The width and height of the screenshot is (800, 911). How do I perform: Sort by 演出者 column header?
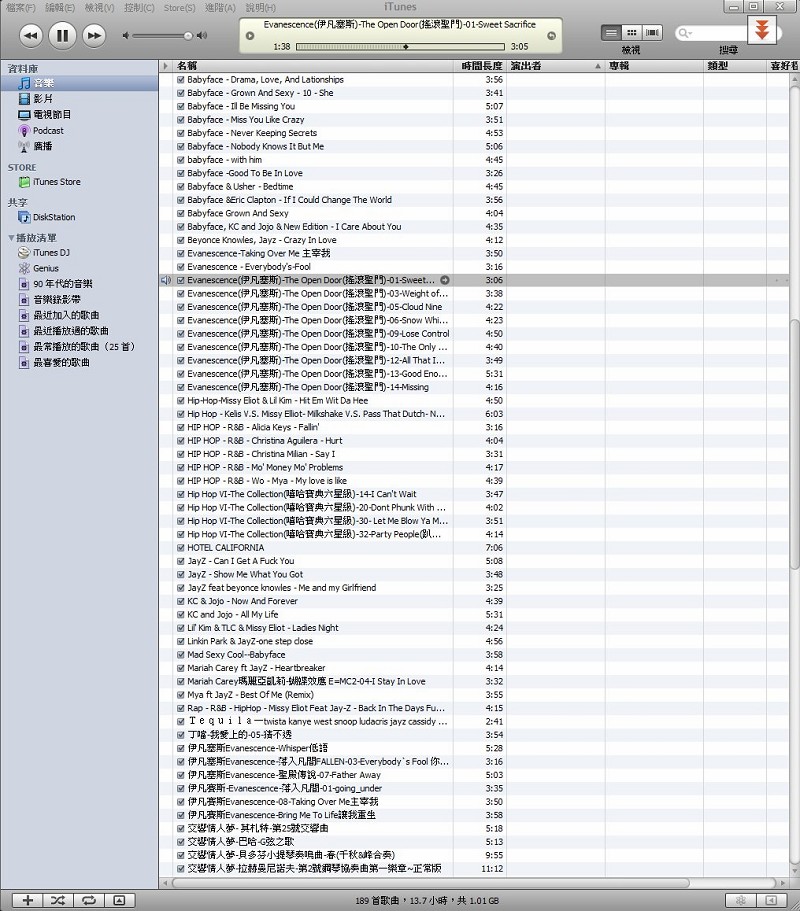pos(556,66)
